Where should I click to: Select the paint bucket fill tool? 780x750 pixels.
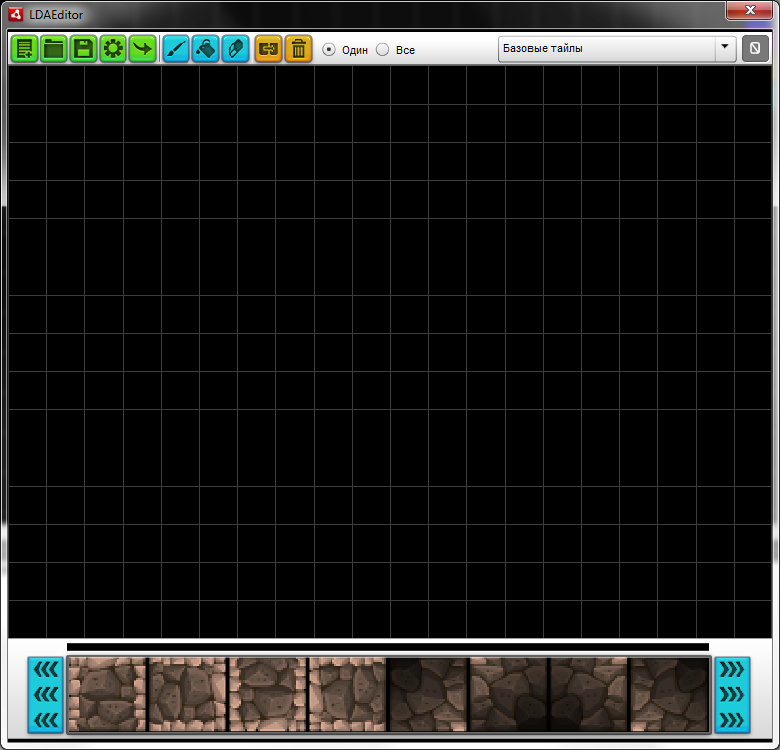point(206,49)
